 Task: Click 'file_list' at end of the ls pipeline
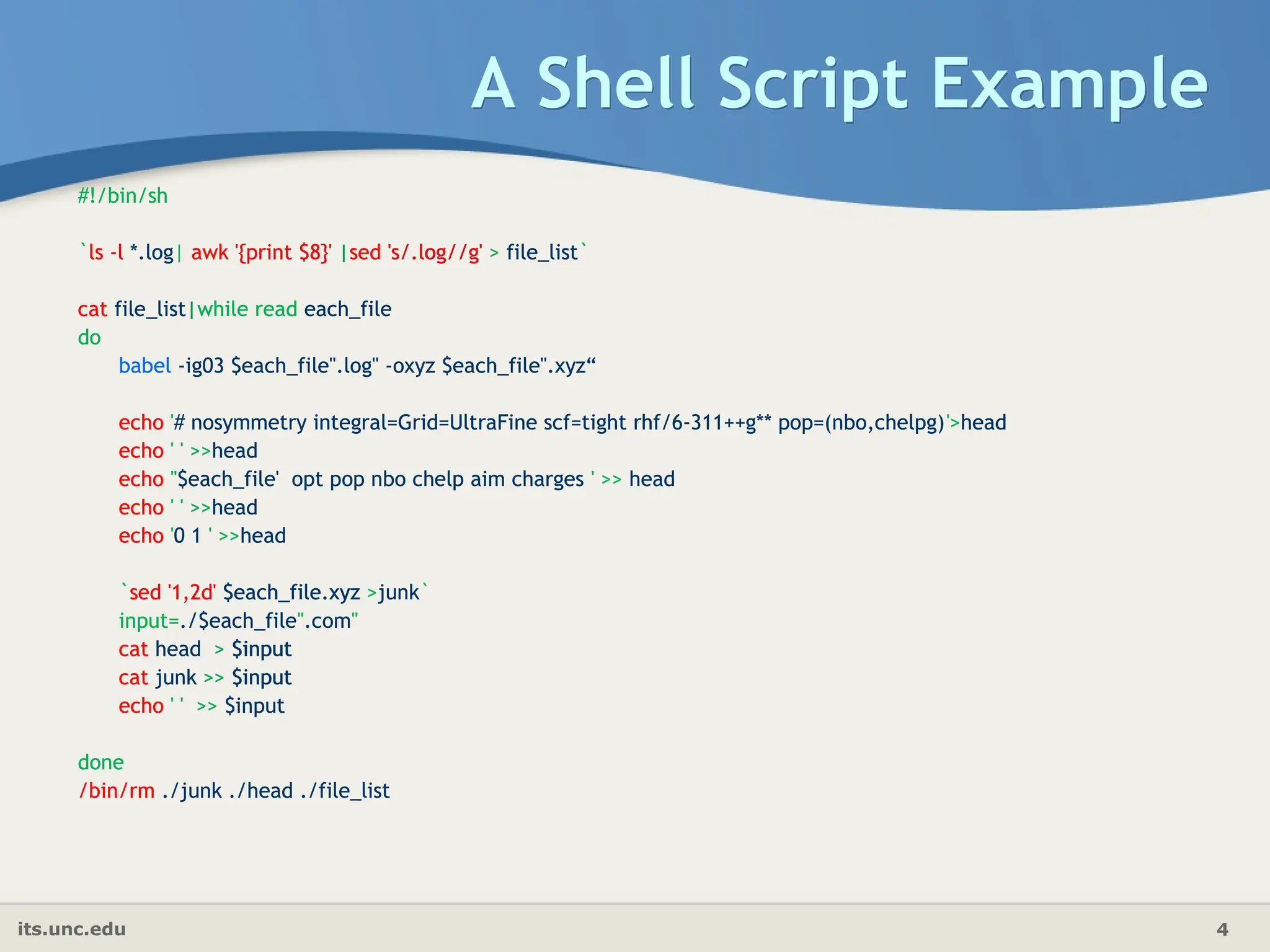click(541, 253)
